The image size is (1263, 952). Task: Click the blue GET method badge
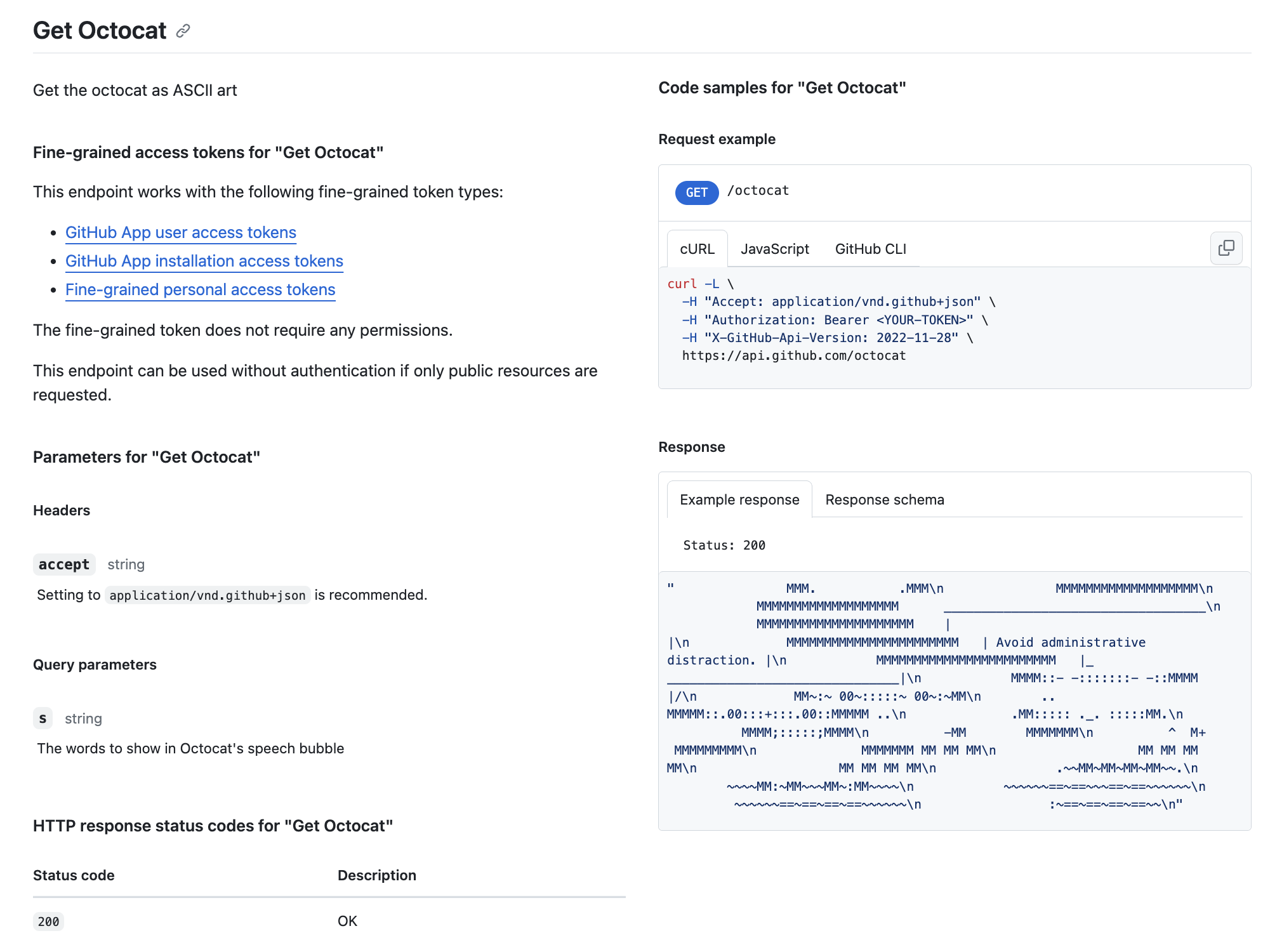tap(696, 192)
